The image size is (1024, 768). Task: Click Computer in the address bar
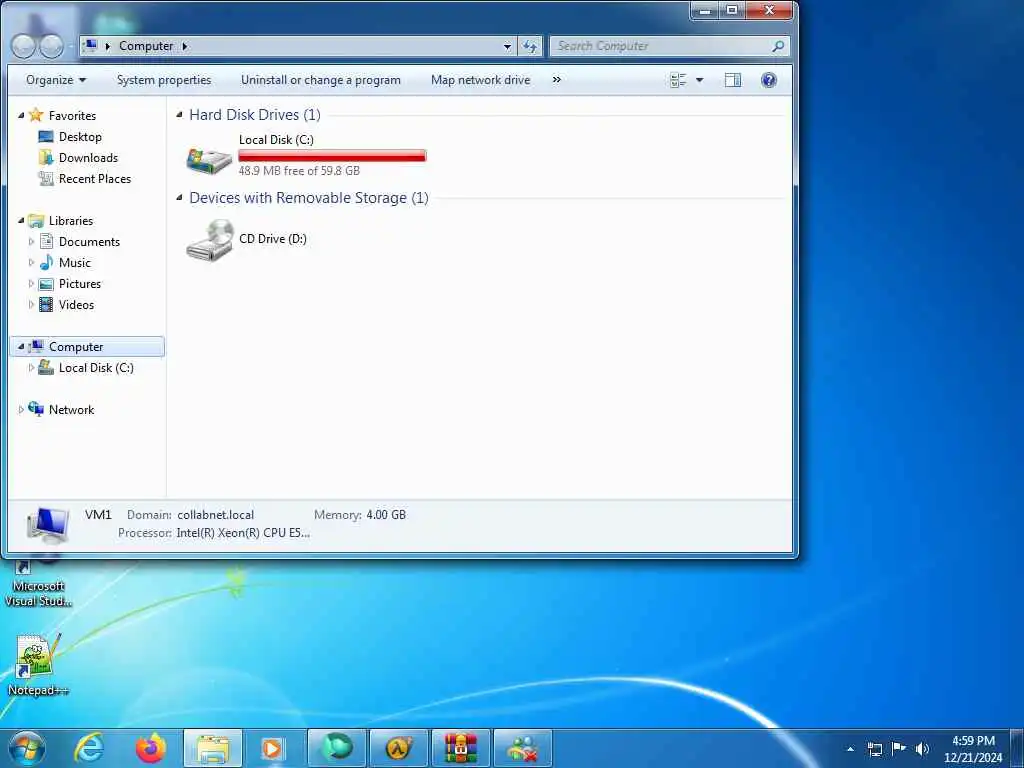click(x=146, y=46)
